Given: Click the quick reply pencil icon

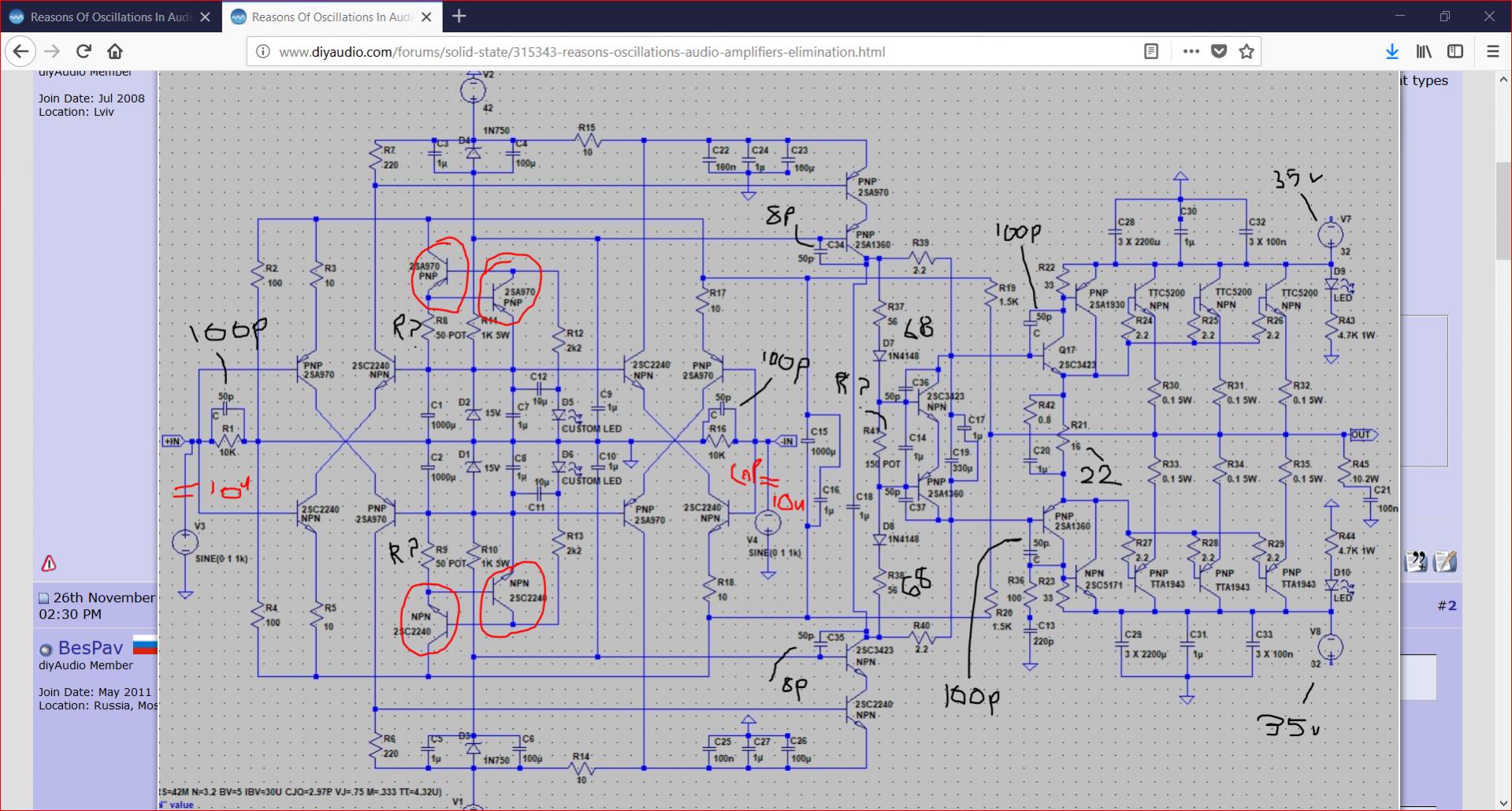Looking at the screenshot, I should pos(1445,561).
